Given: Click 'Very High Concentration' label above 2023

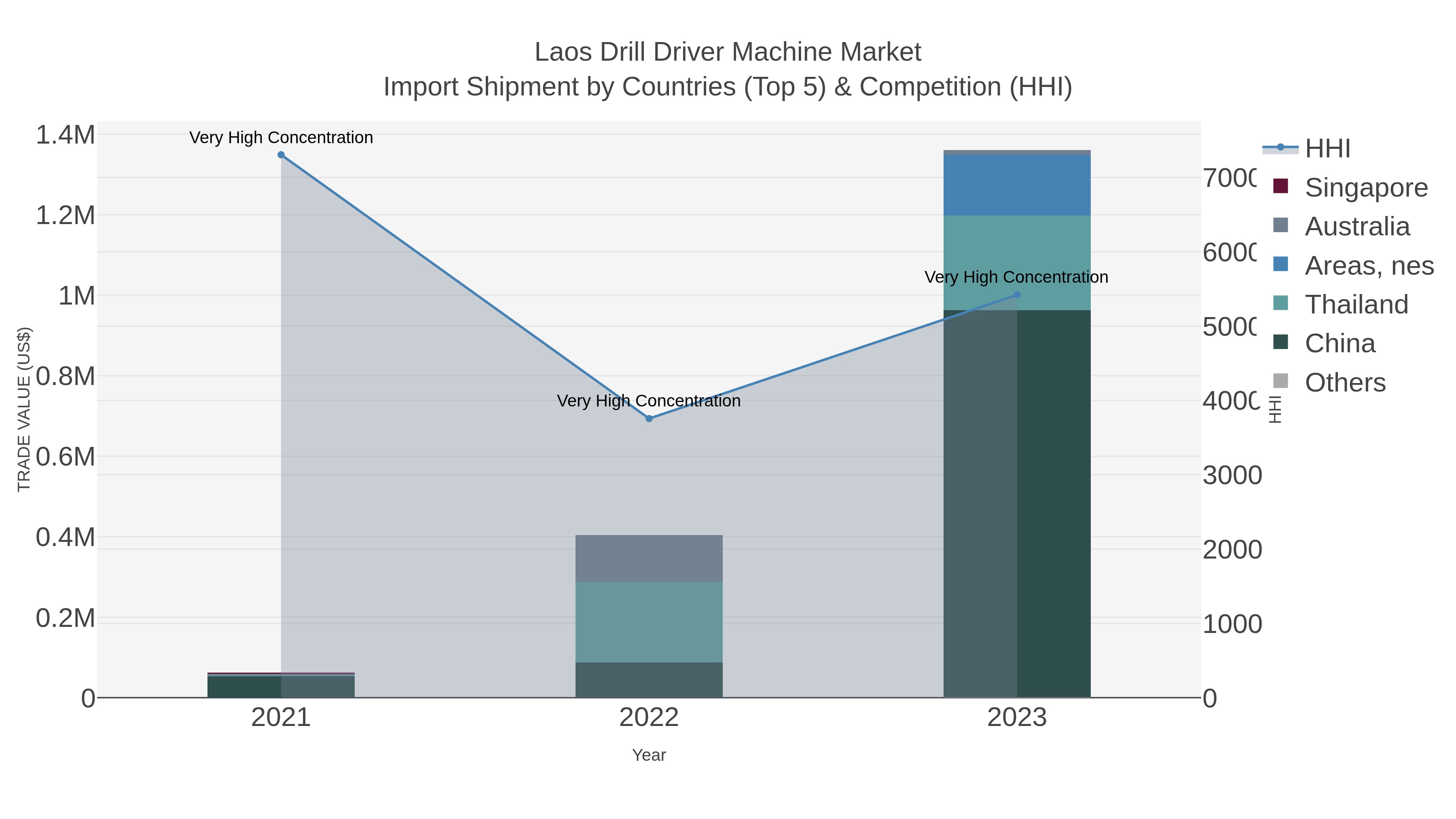Looking at the screenshot, I should pyautogui.click(x=1017, y=277).
